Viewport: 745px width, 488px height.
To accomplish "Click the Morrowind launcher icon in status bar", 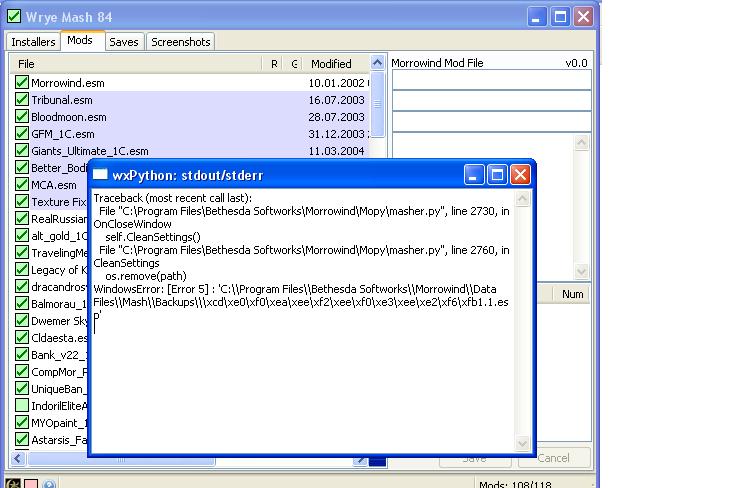I will (x=14, y=484).
